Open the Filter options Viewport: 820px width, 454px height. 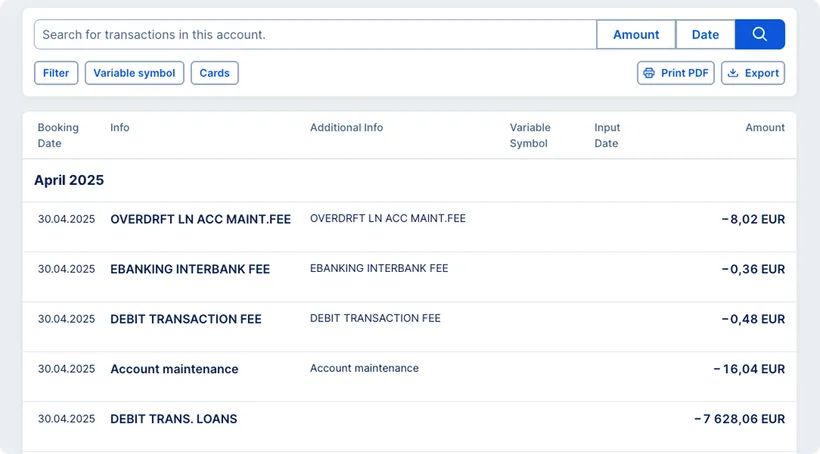point(56,73)
